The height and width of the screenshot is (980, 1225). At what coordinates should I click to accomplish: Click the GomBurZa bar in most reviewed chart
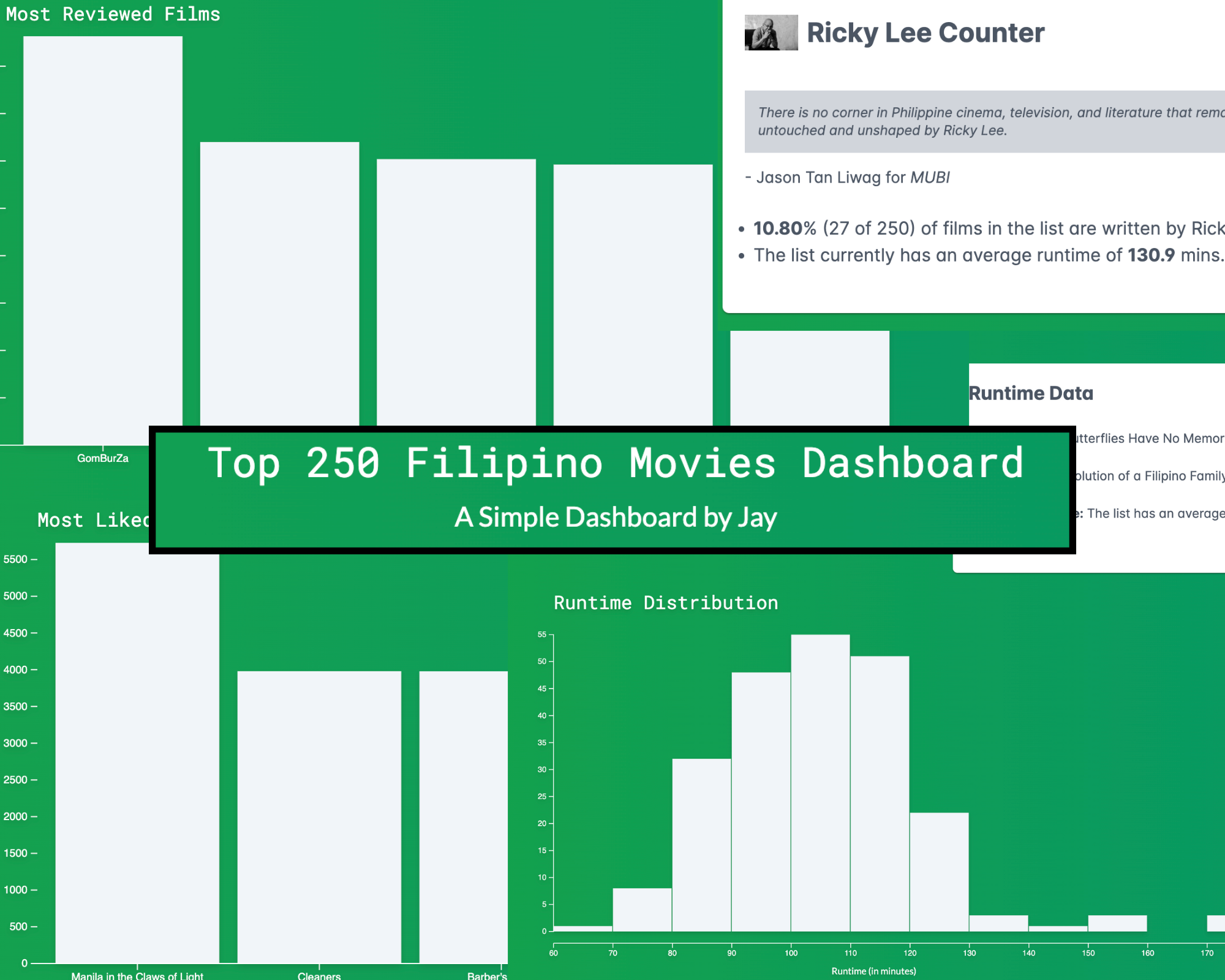tap(103, 250)
